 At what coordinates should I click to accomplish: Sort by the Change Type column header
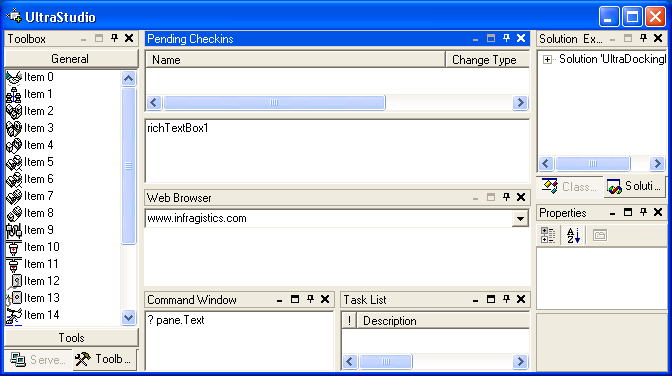(x=487, y=60)
